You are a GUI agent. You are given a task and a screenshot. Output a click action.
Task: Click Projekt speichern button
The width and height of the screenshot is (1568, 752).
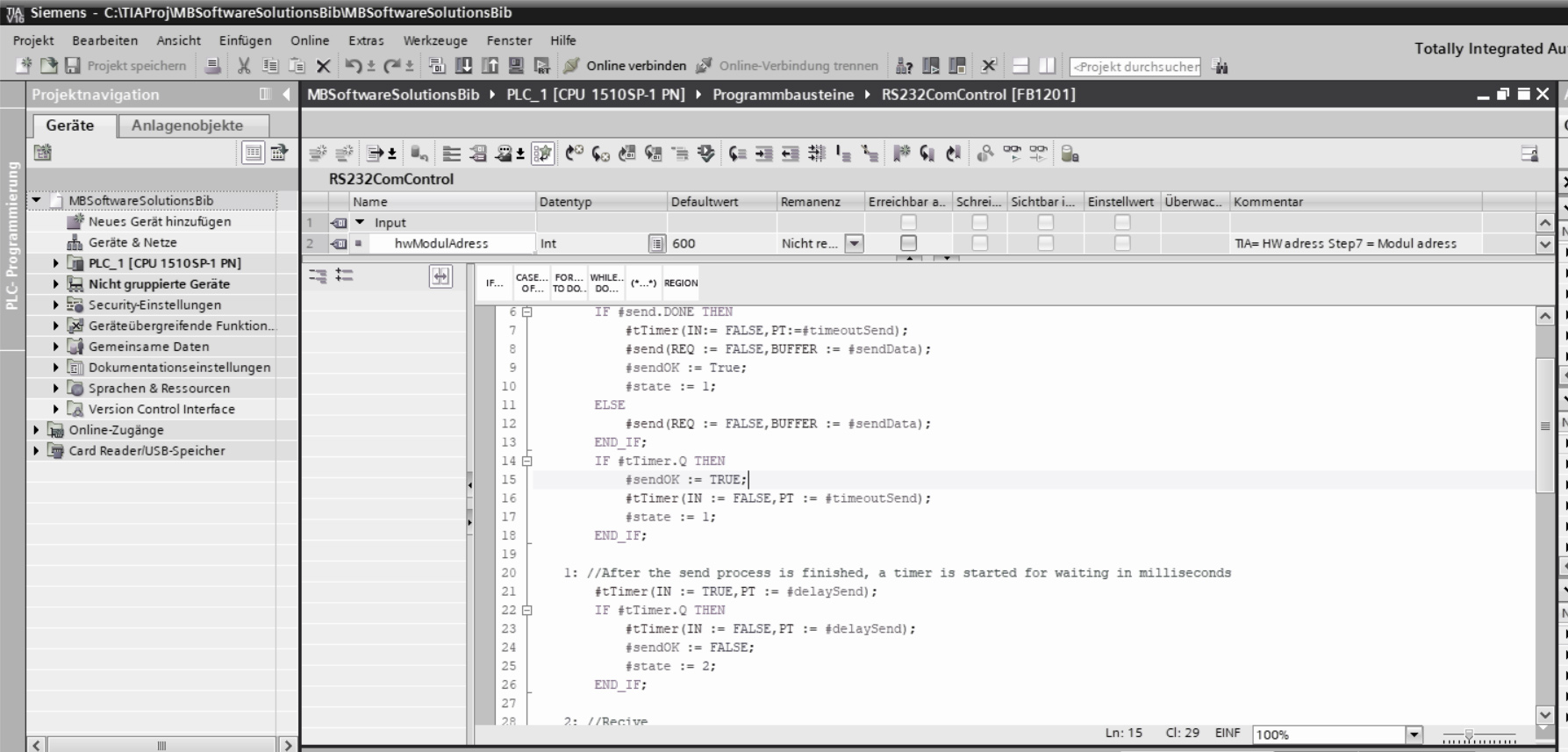(126, 66)
